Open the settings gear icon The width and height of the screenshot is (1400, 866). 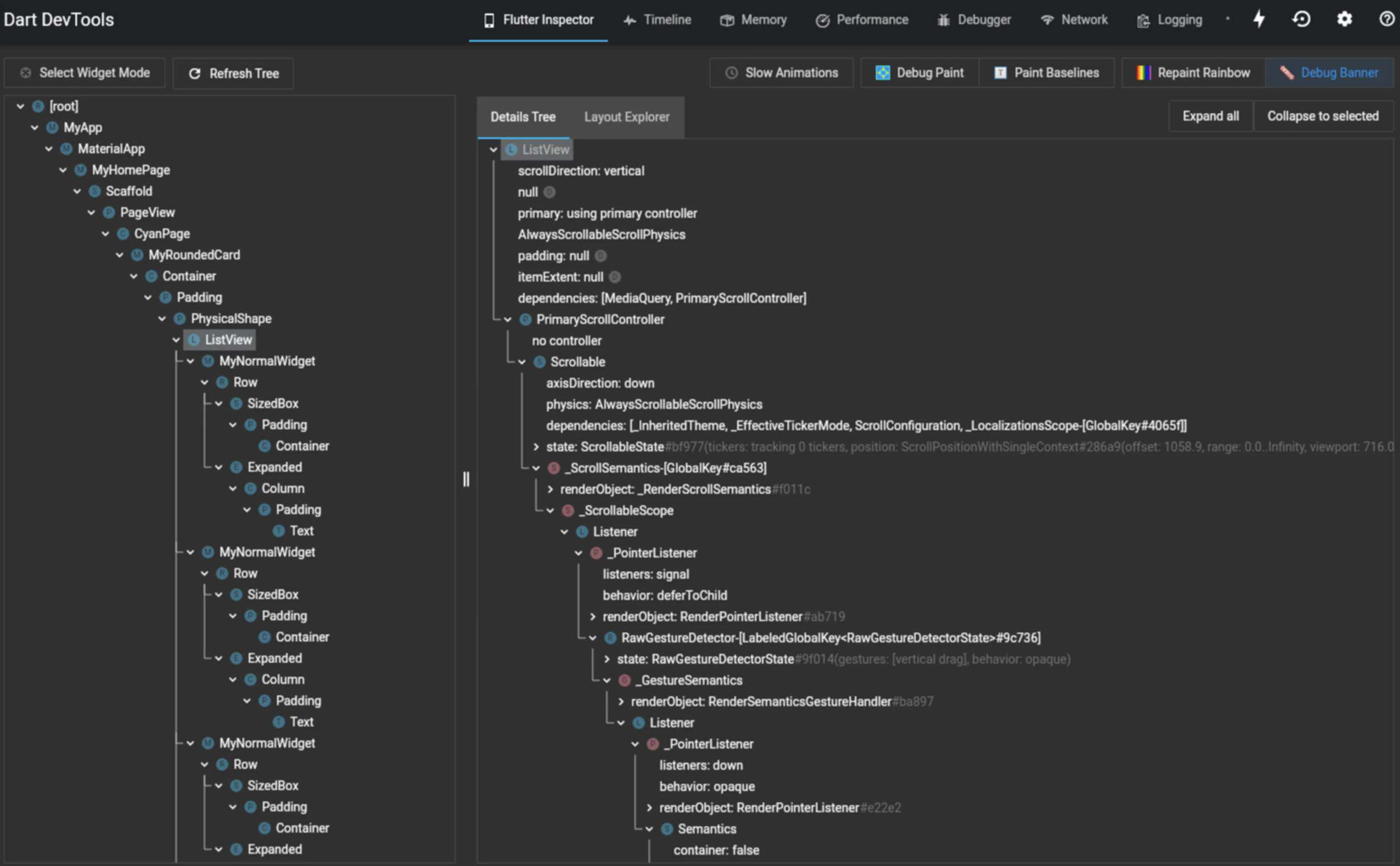tap(1344, 19)
